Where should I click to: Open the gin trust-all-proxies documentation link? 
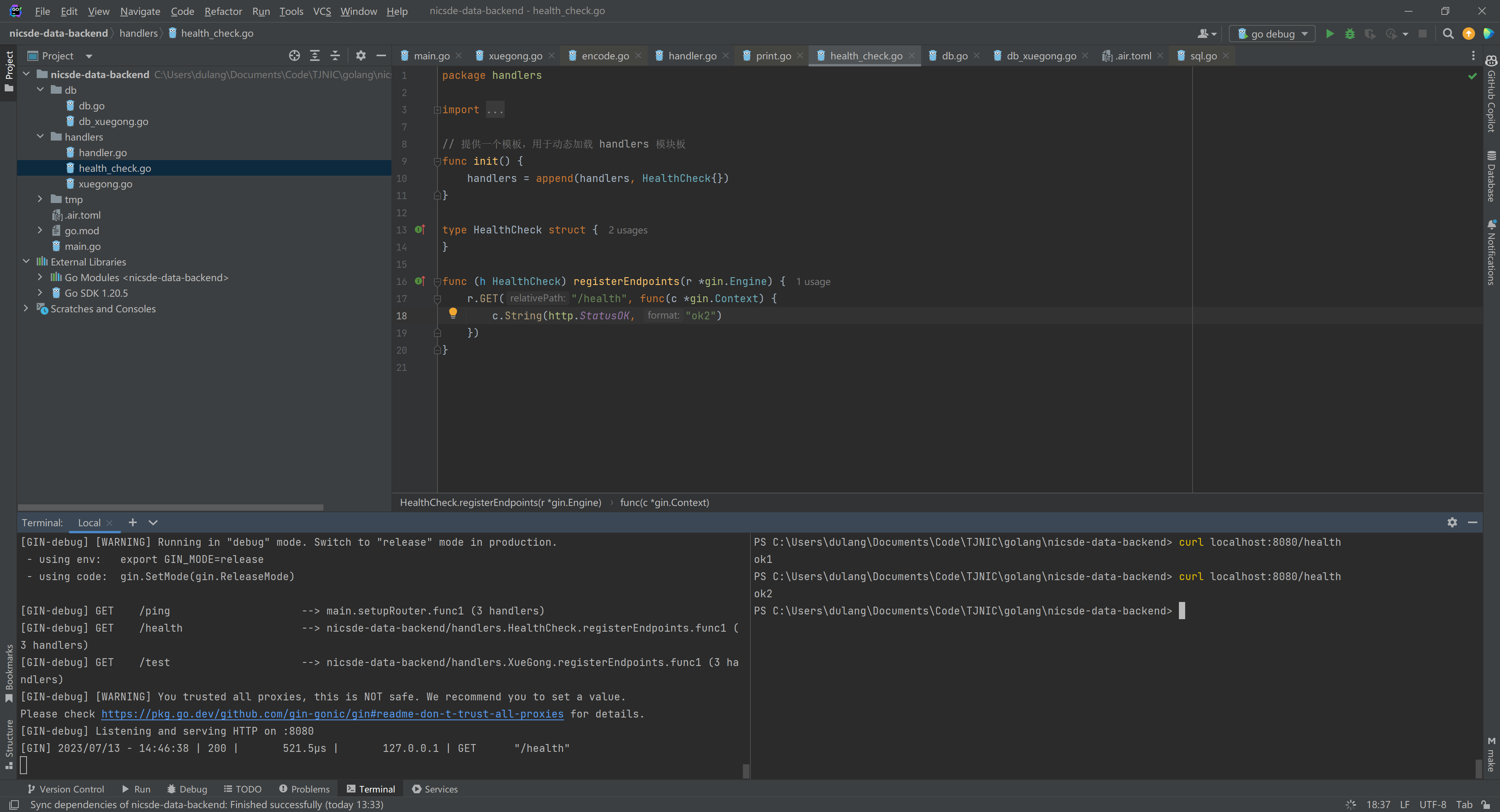coord(332,714)
